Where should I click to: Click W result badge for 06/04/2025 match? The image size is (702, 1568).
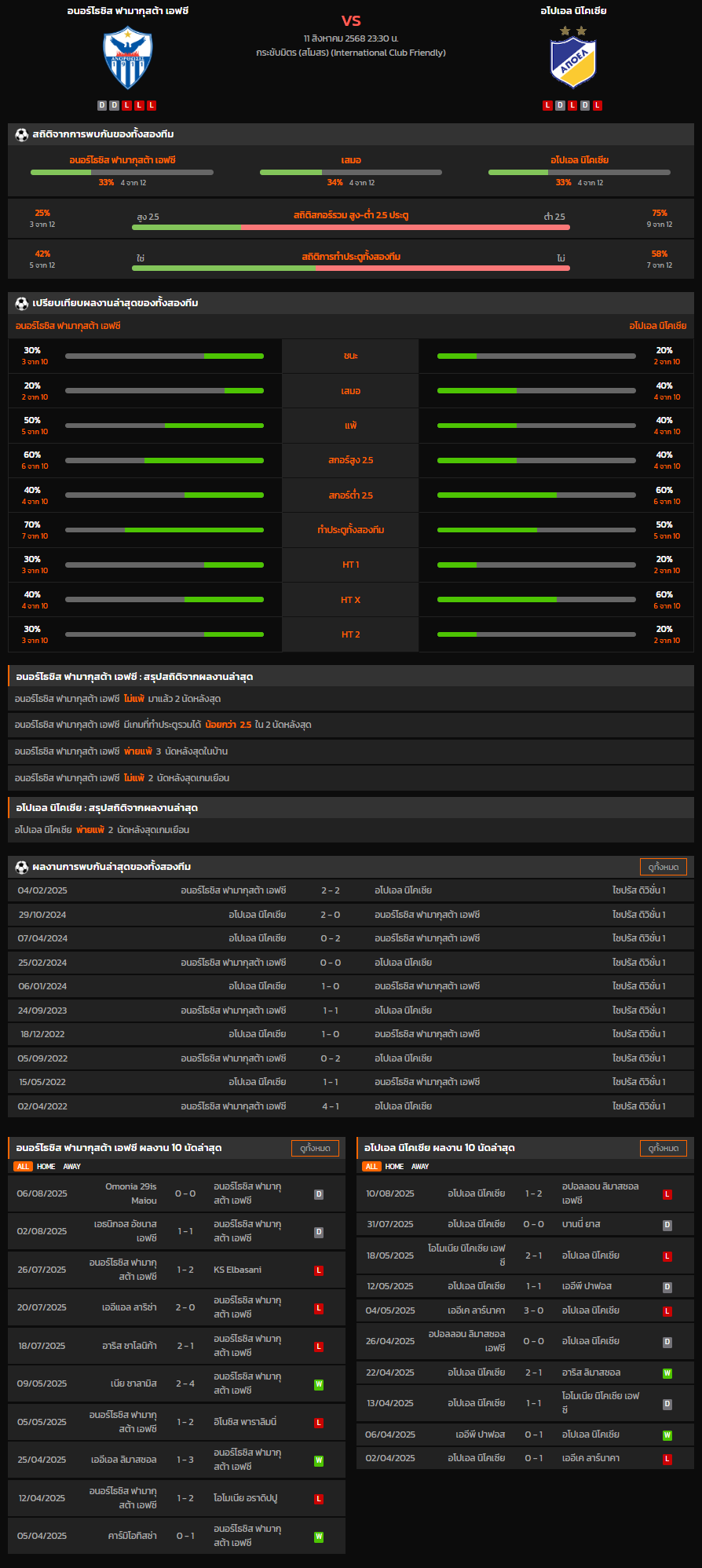(667, 1435)
